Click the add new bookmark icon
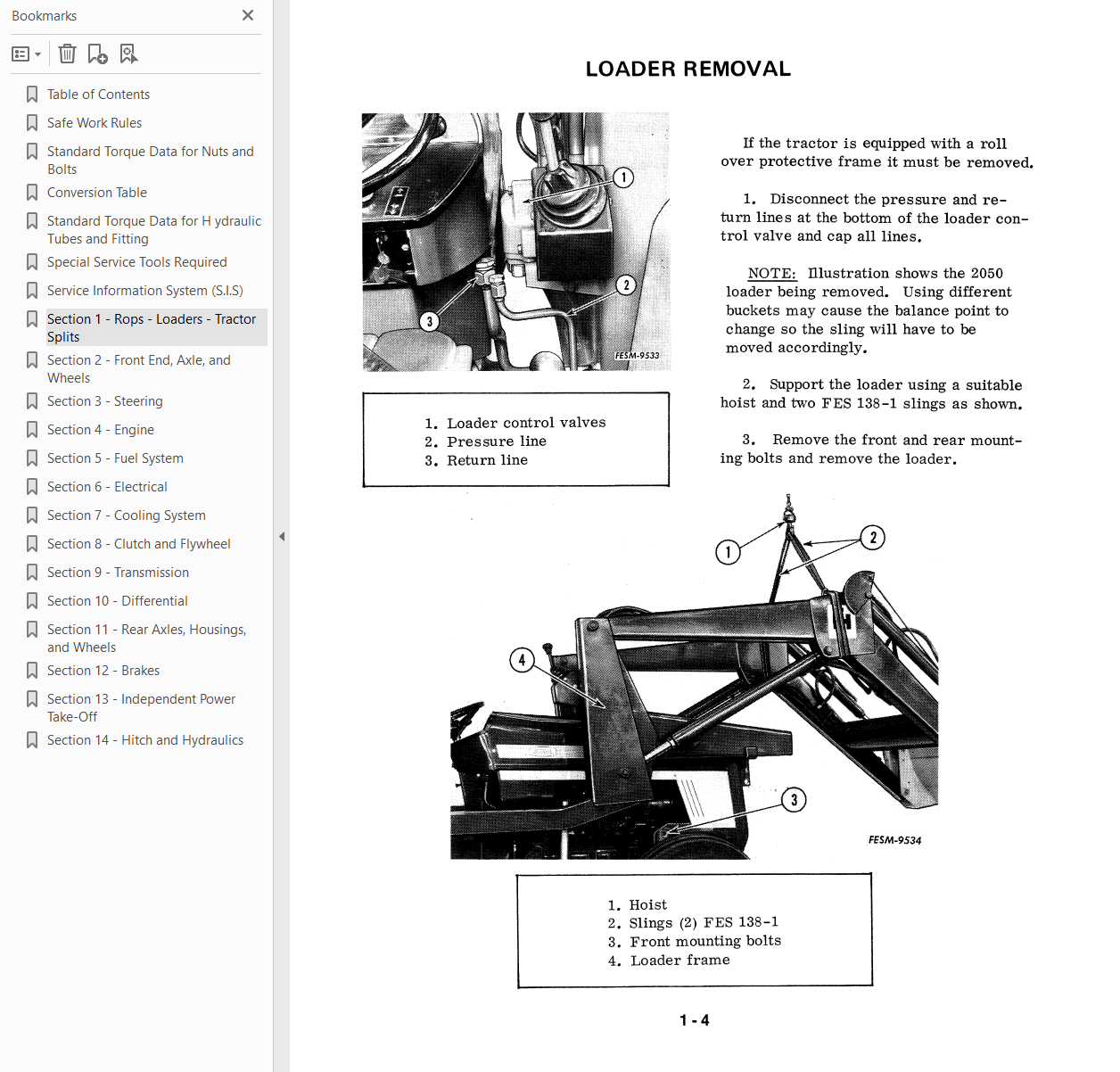This screenshot has height=1072, width=1120. point(97,54)
